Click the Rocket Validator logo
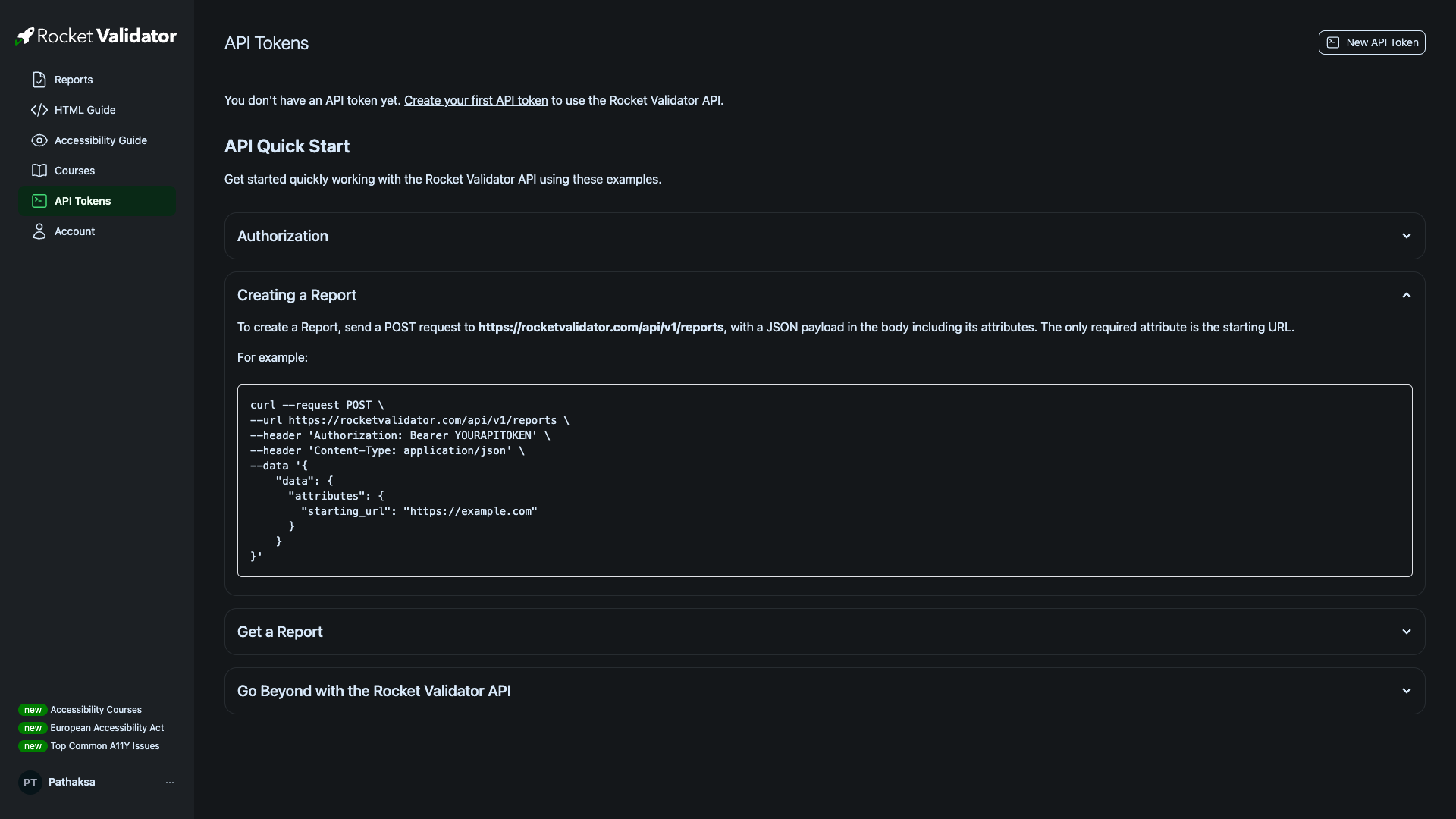The image size is (1456, 819). click(x=96, y=35)
